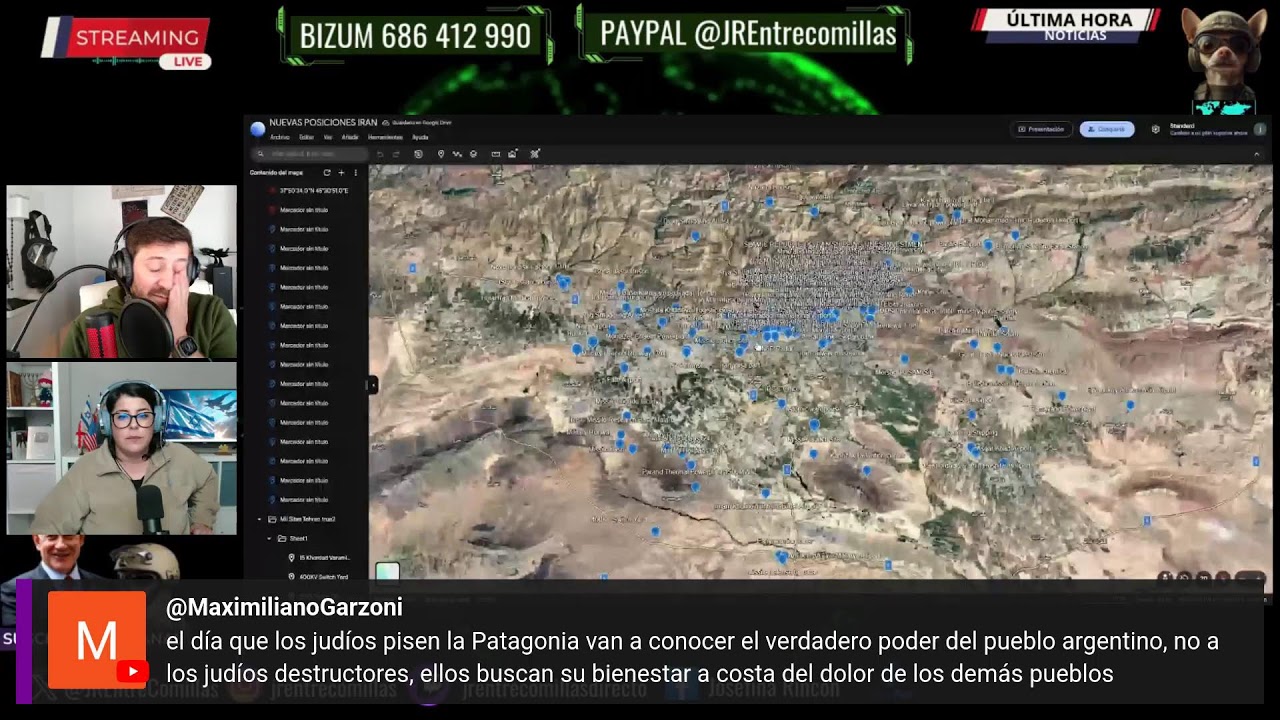
Task: Select the draw path tool
Action: (457, 154)
